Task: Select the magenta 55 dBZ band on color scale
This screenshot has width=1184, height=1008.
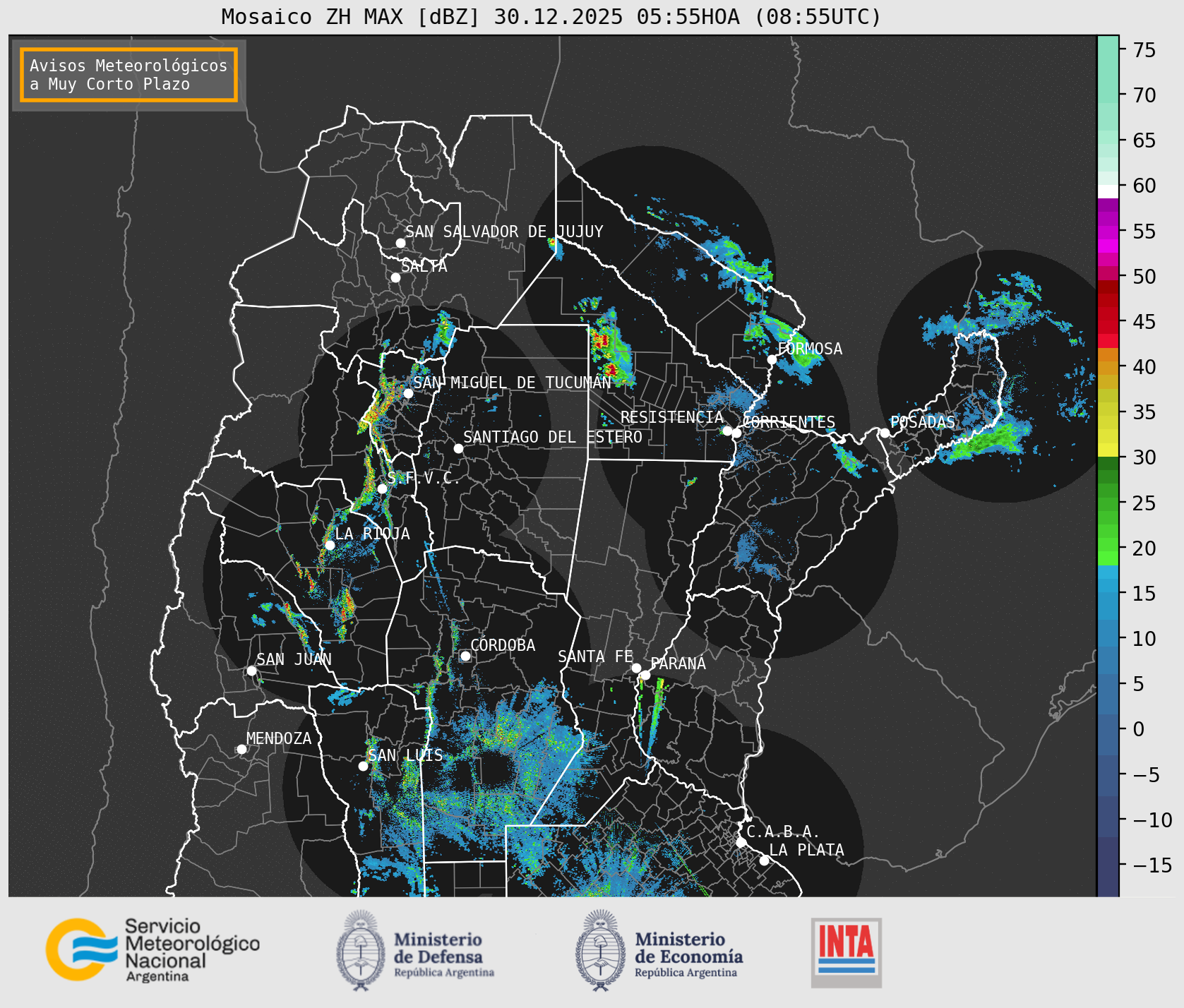Action: (1108, 232)
